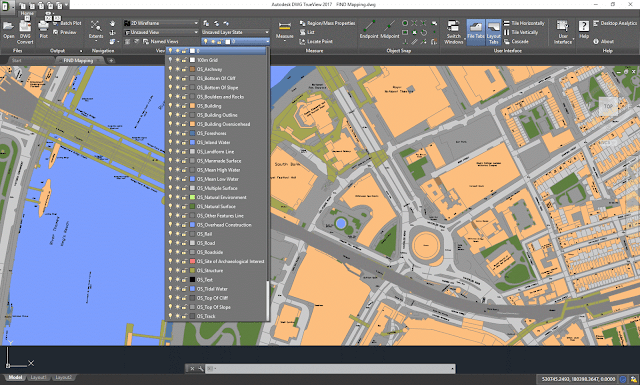Toggle freeze sun icon for OS_Inland Water layer
640x385 pixels.
(178, 142)
